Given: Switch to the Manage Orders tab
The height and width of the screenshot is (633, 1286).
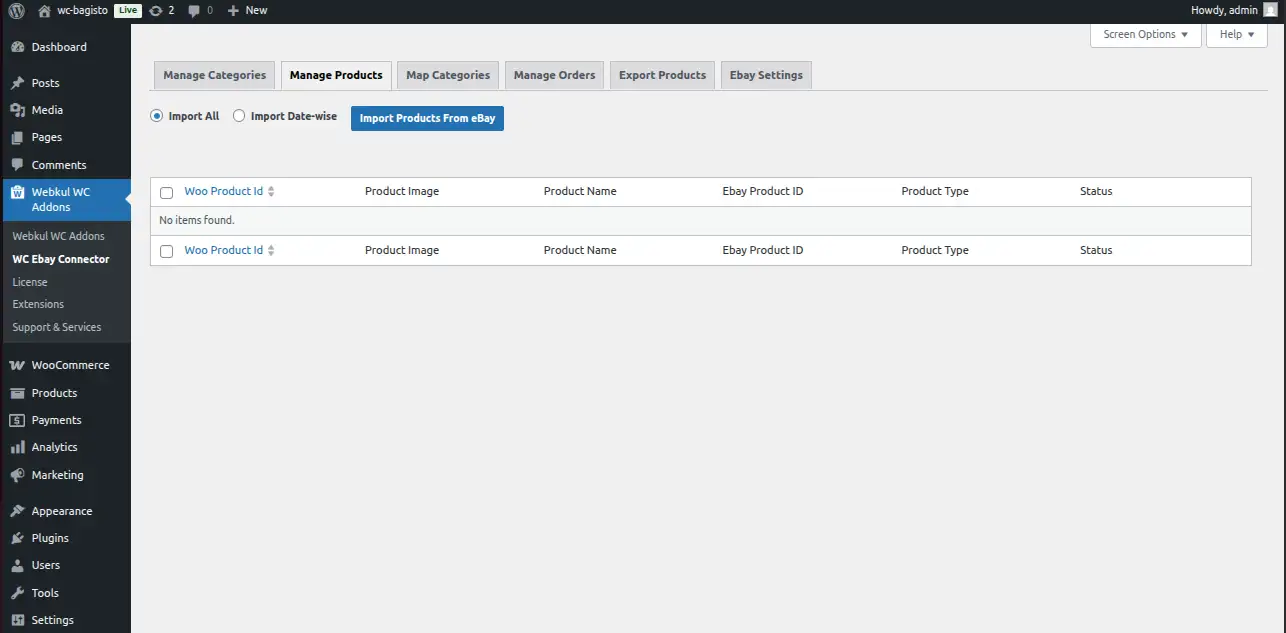Looking at the screenshot, I should (554, 74).
